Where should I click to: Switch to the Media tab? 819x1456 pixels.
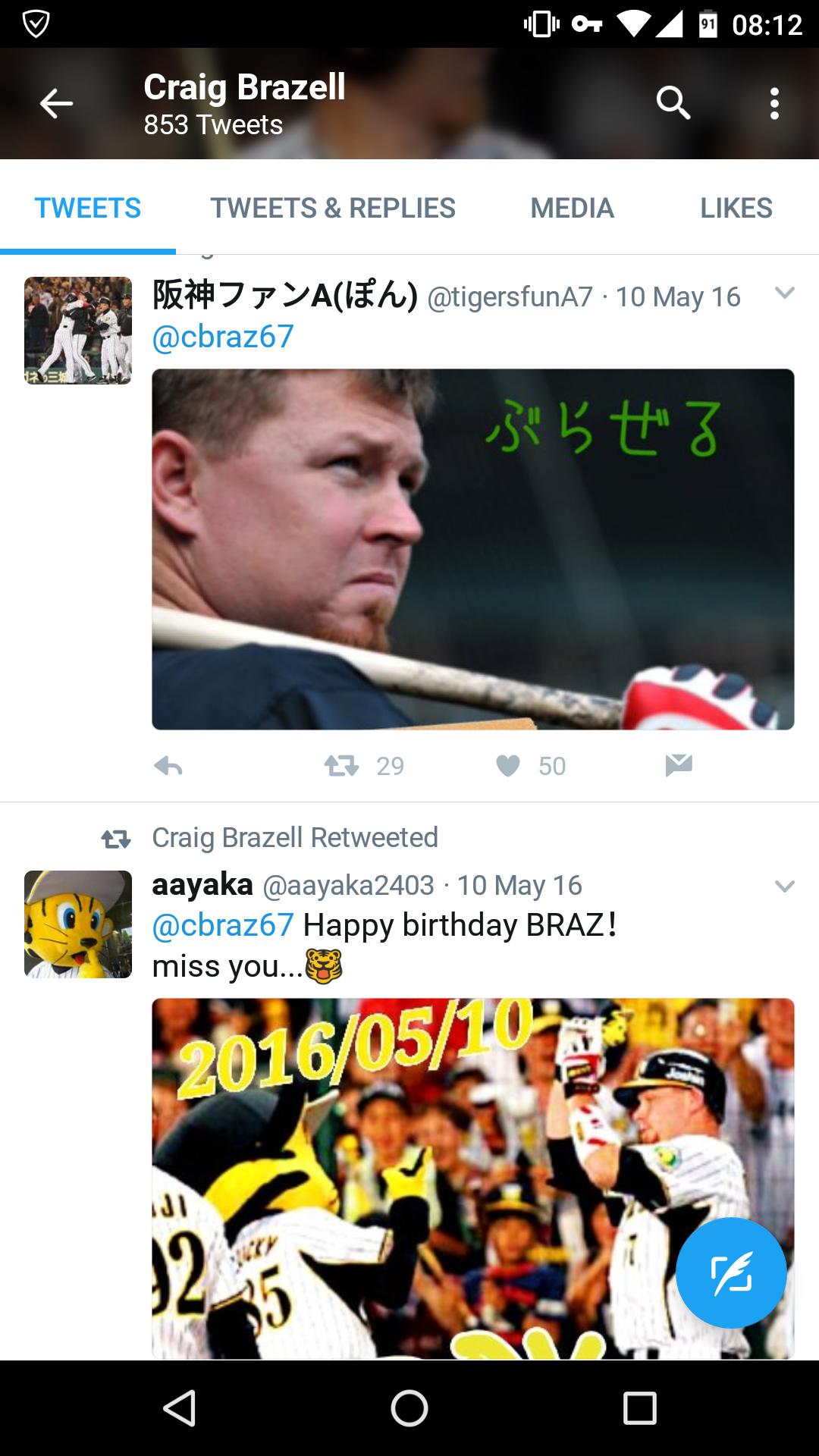click(572, 208)
